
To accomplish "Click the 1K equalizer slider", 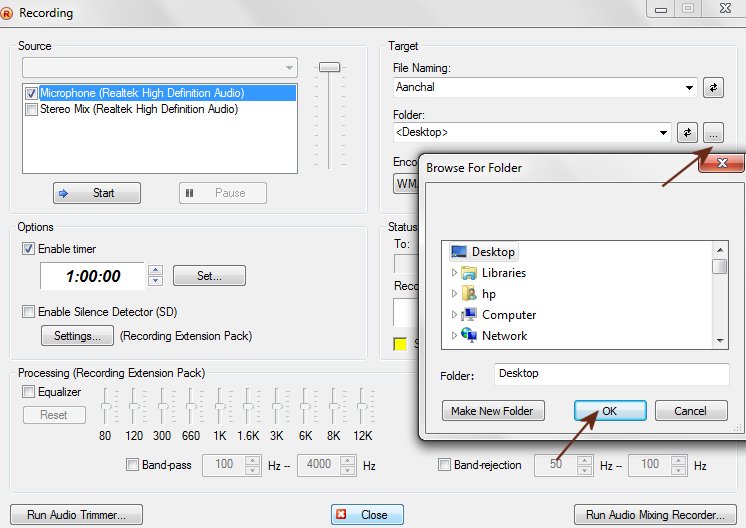I will (x=220, y=406).
